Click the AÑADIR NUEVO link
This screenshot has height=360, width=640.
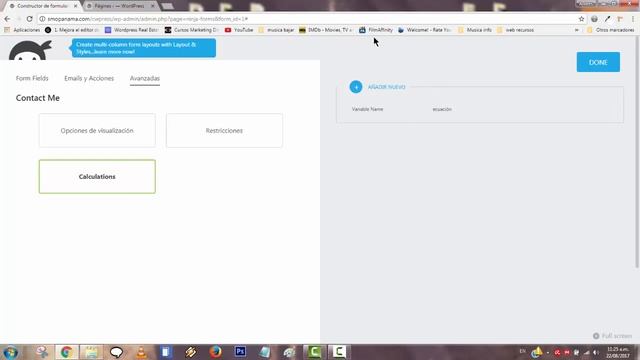(x=387, y=87)
